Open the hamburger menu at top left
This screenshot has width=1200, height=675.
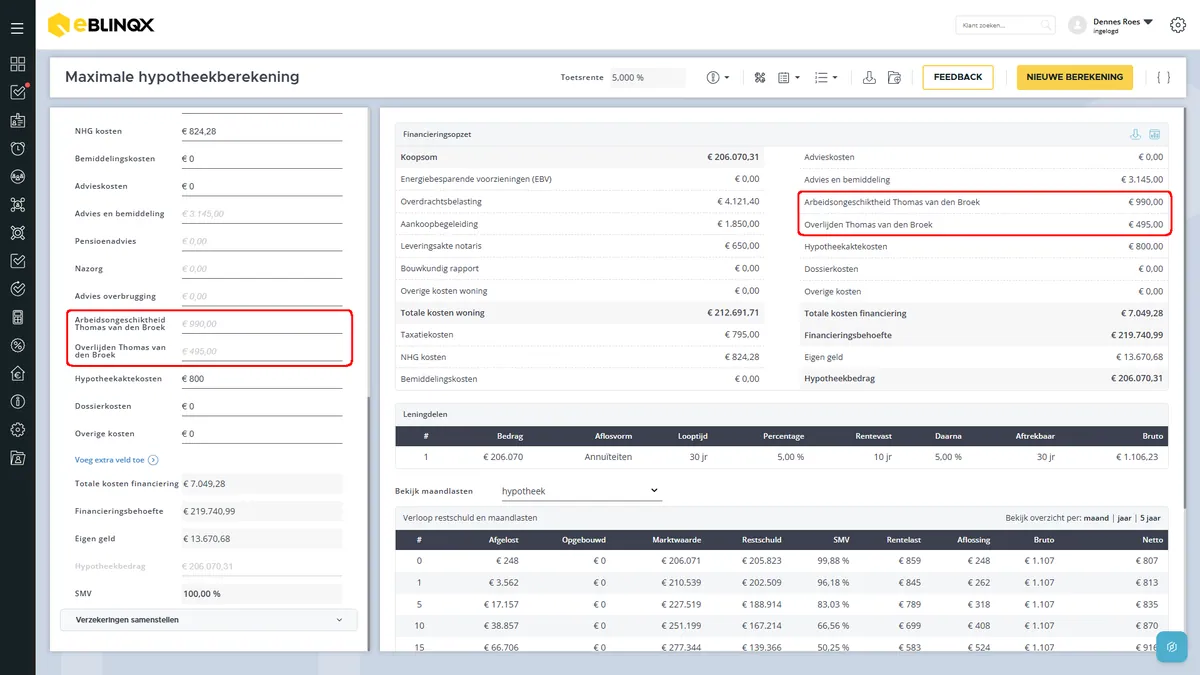[x=17, y=28]
